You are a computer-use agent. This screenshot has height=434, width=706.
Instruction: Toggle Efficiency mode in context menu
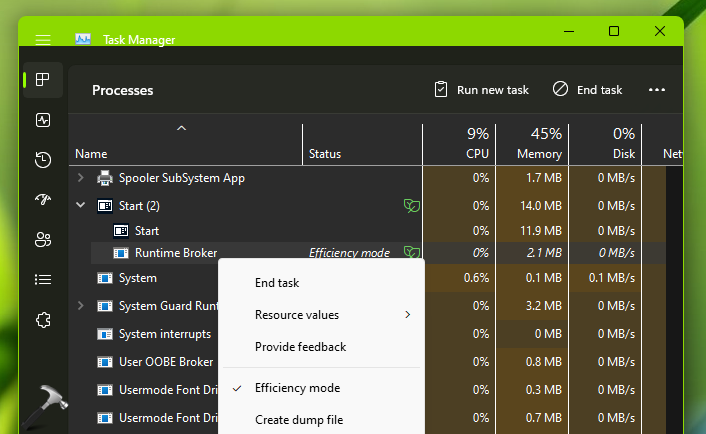click(x=297, y=388)
